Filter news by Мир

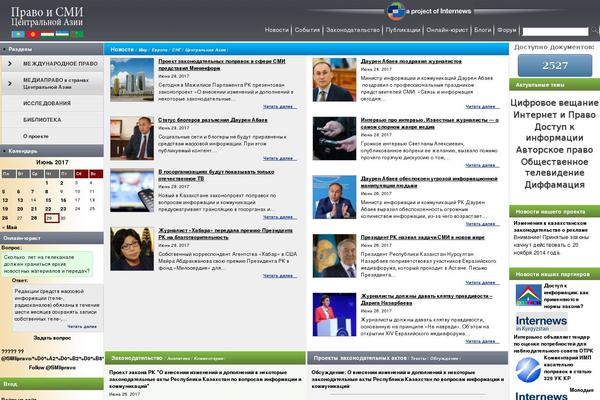(143, 50)
